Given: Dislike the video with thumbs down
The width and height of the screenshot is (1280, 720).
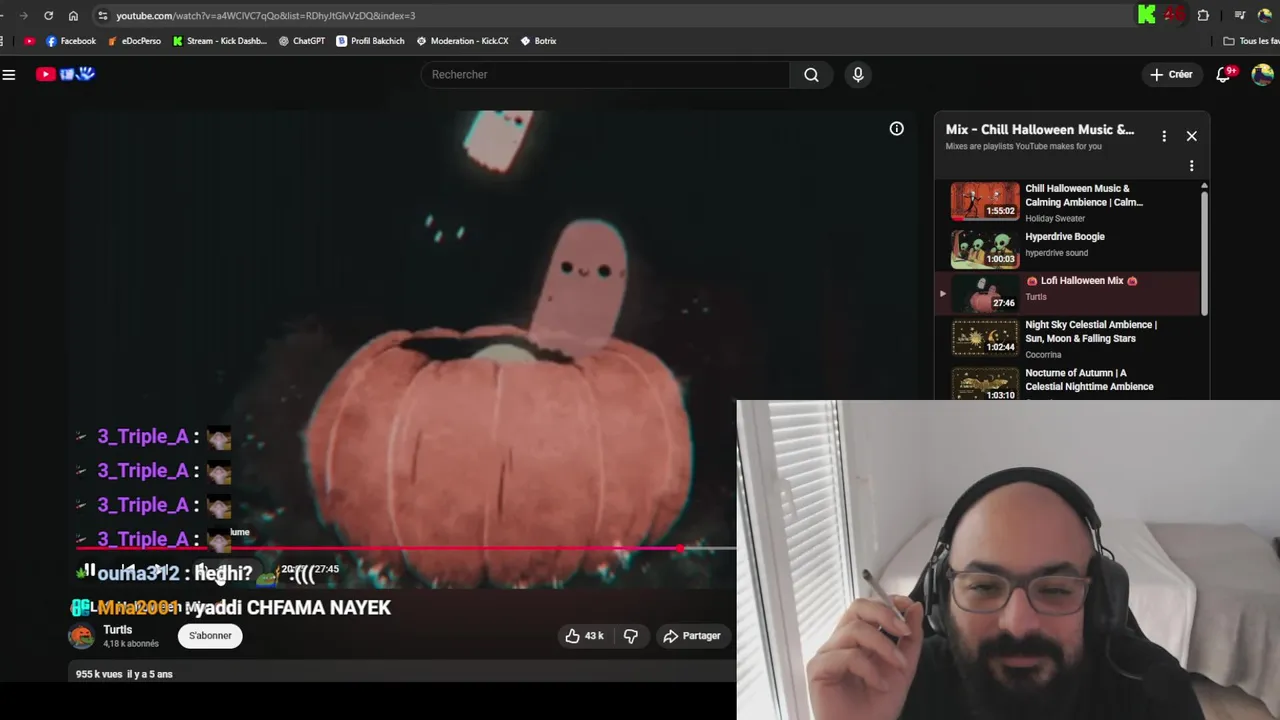Looking at the screenshot, I should (x=631, y=636).
